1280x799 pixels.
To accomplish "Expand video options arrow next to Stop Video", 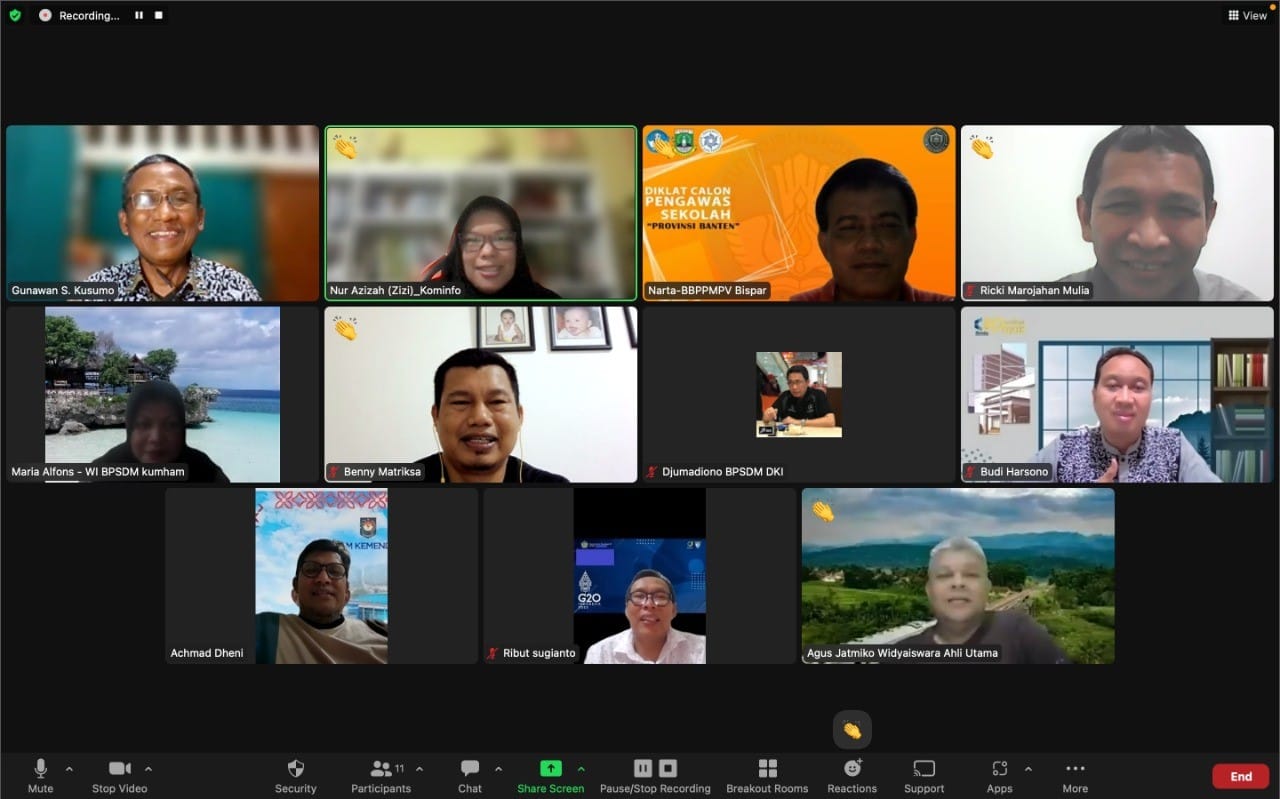I will 148,769.
